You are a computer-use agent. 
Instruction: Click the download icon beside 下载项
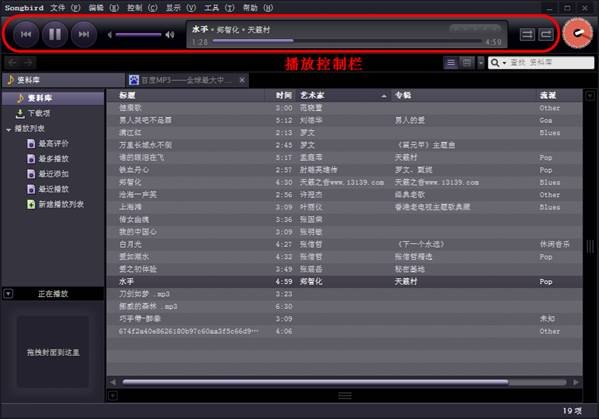coord(20,113)
